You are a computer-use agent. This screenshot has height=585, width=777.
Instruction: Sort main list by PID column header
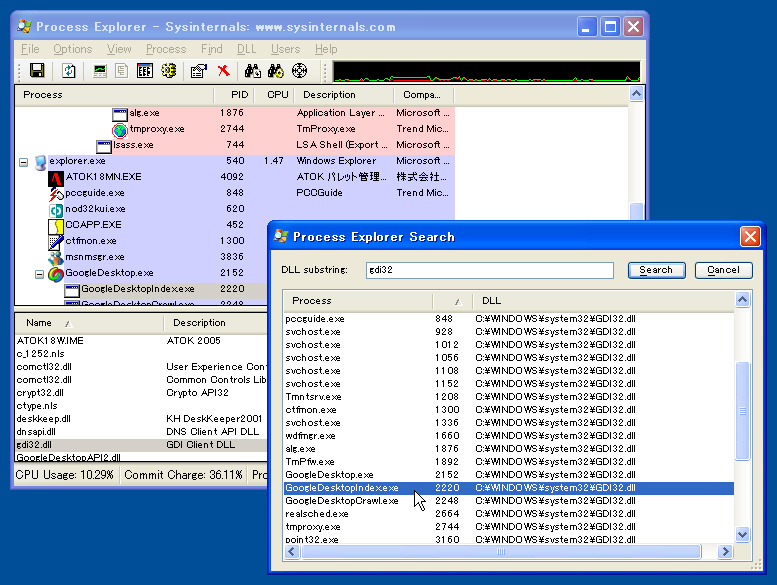point(233,95)
